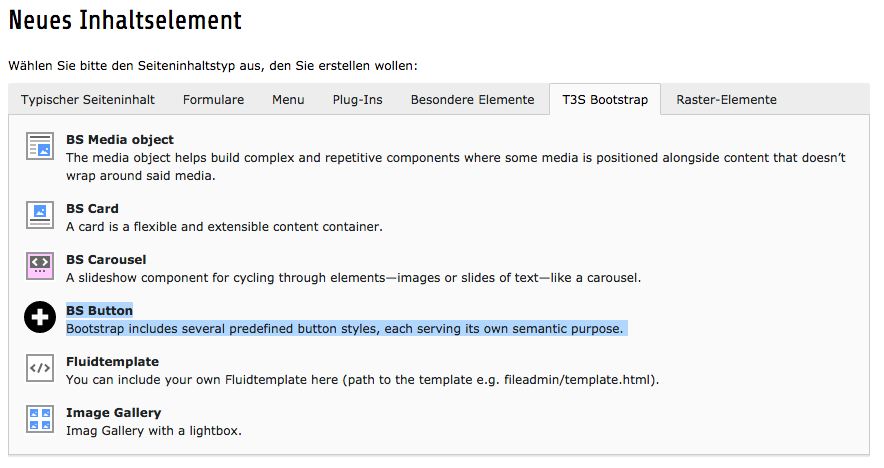Viewport: 884px width, 468px height.
Task: Click the BS Media object title link
Action: click(x=120, y=140)
